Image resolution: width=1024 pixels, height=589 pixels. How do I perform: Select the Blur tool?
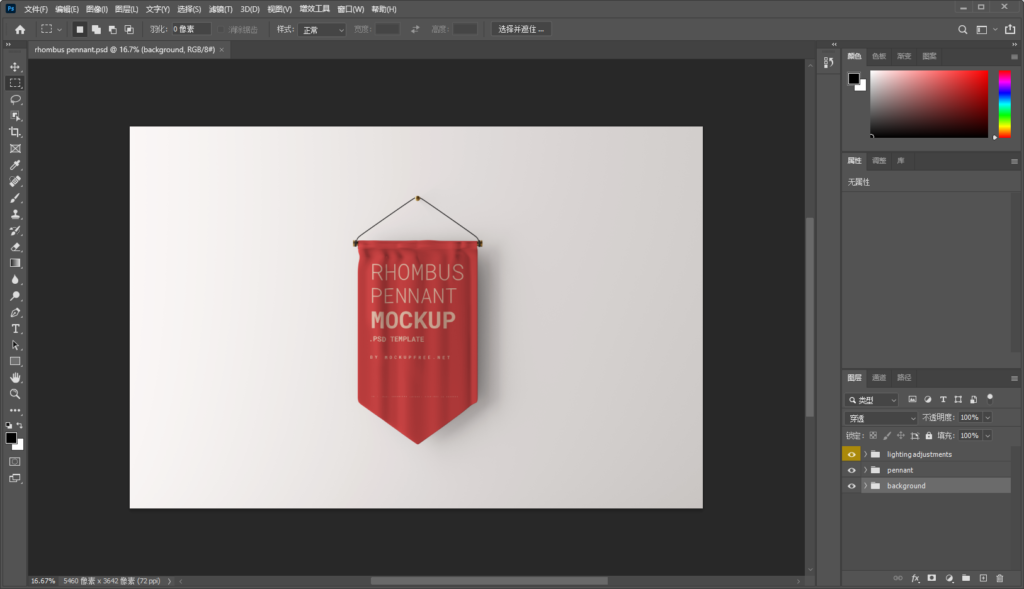(15, 279)
